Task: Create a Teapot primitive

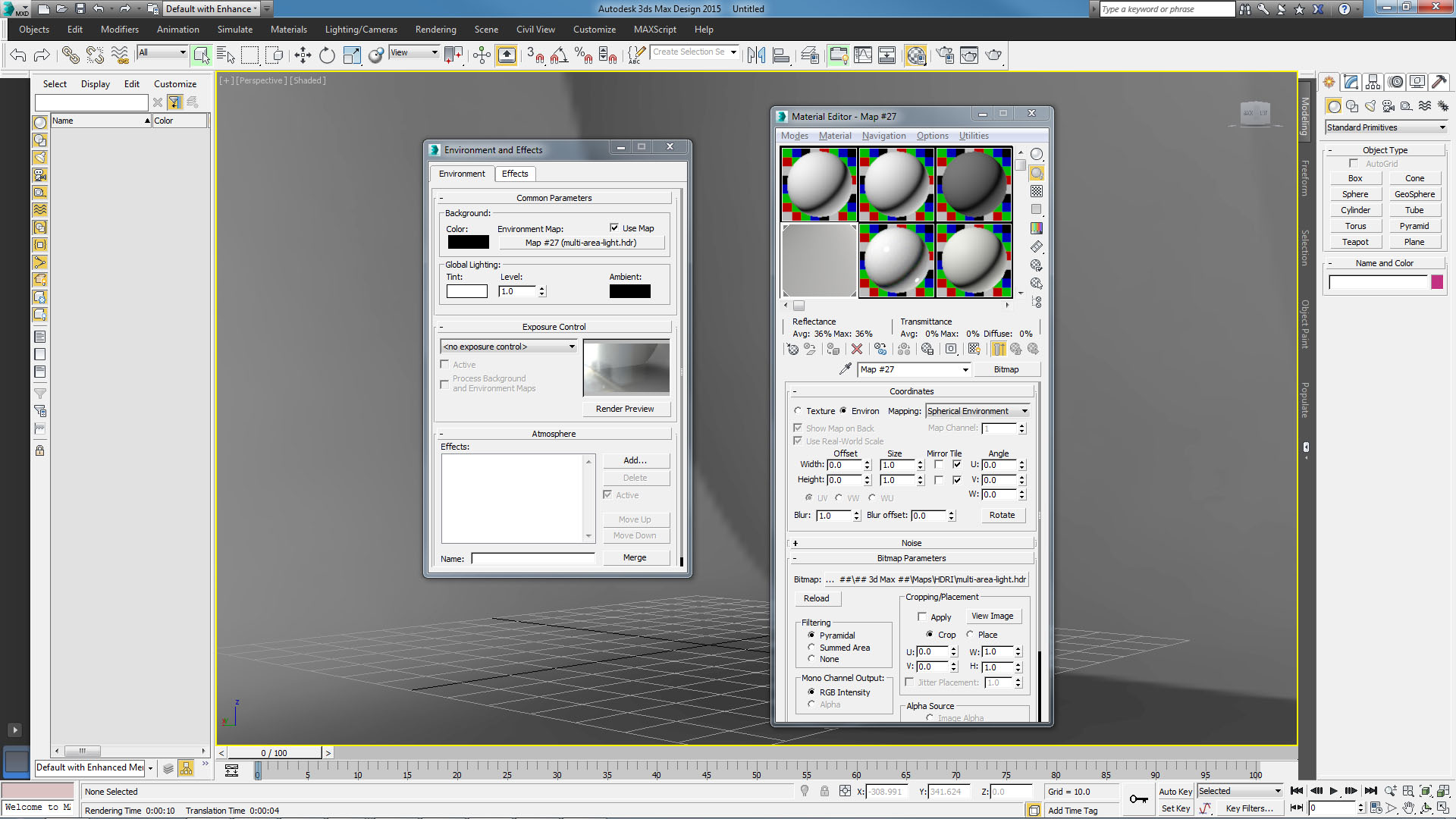Action: point(1355,242)
